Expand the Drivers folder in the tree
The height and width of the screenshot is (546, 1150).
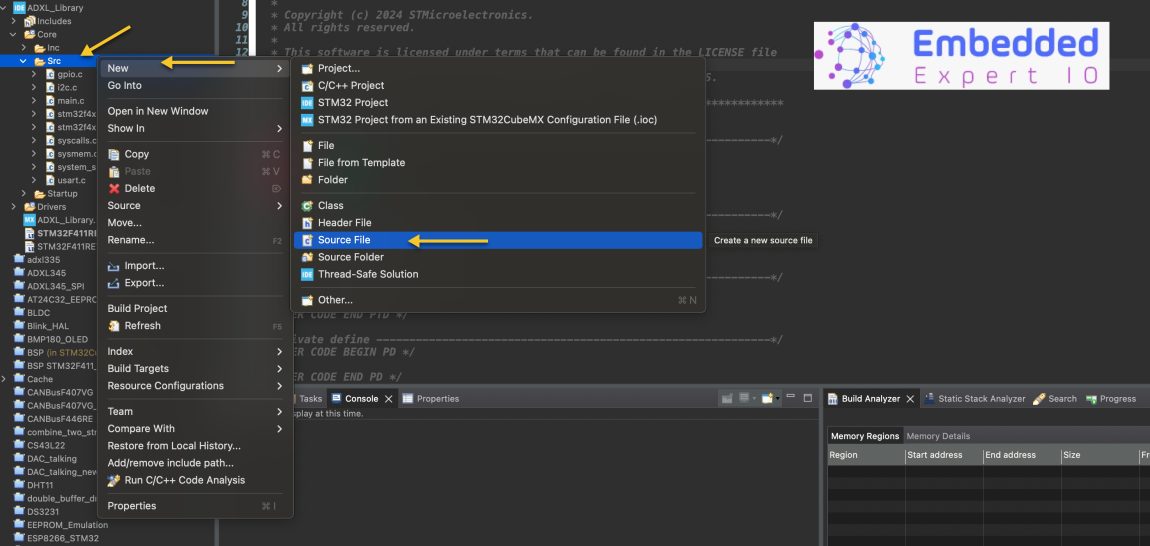(x=14, y=207)
